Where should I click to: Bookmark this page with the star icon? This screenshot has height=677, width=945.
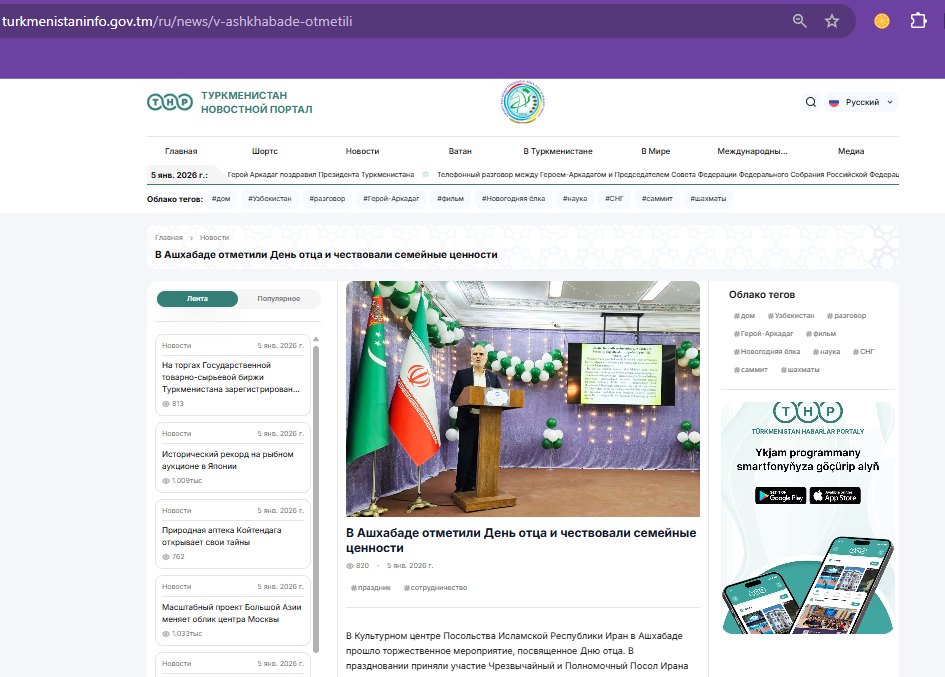coord(831,21)
